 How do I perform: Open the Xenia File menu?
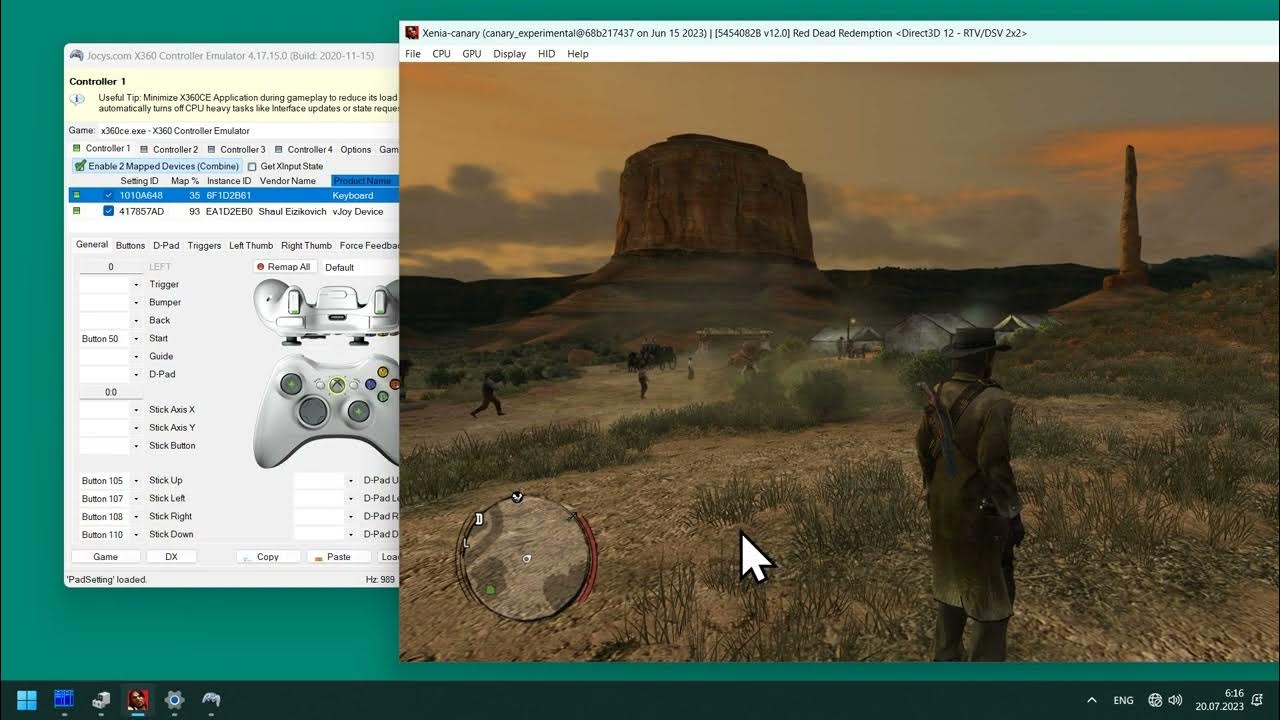pyautogui.click(x=413, y=54)
